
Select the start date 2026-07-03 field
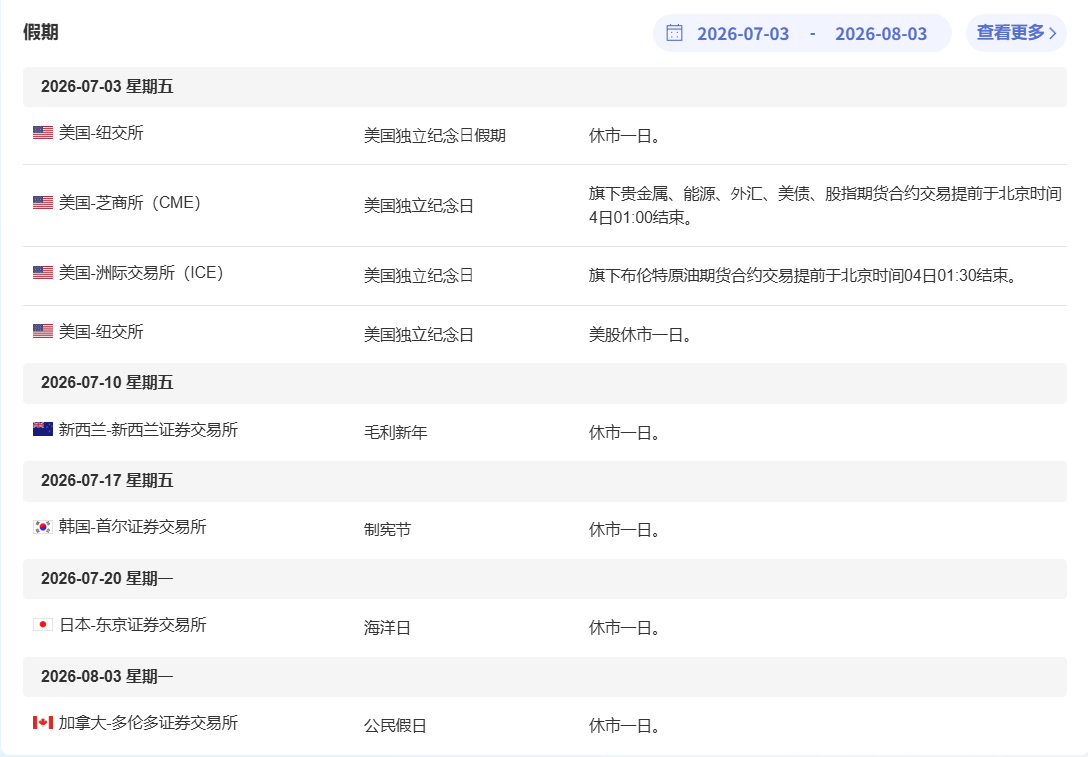click(742, 33)
